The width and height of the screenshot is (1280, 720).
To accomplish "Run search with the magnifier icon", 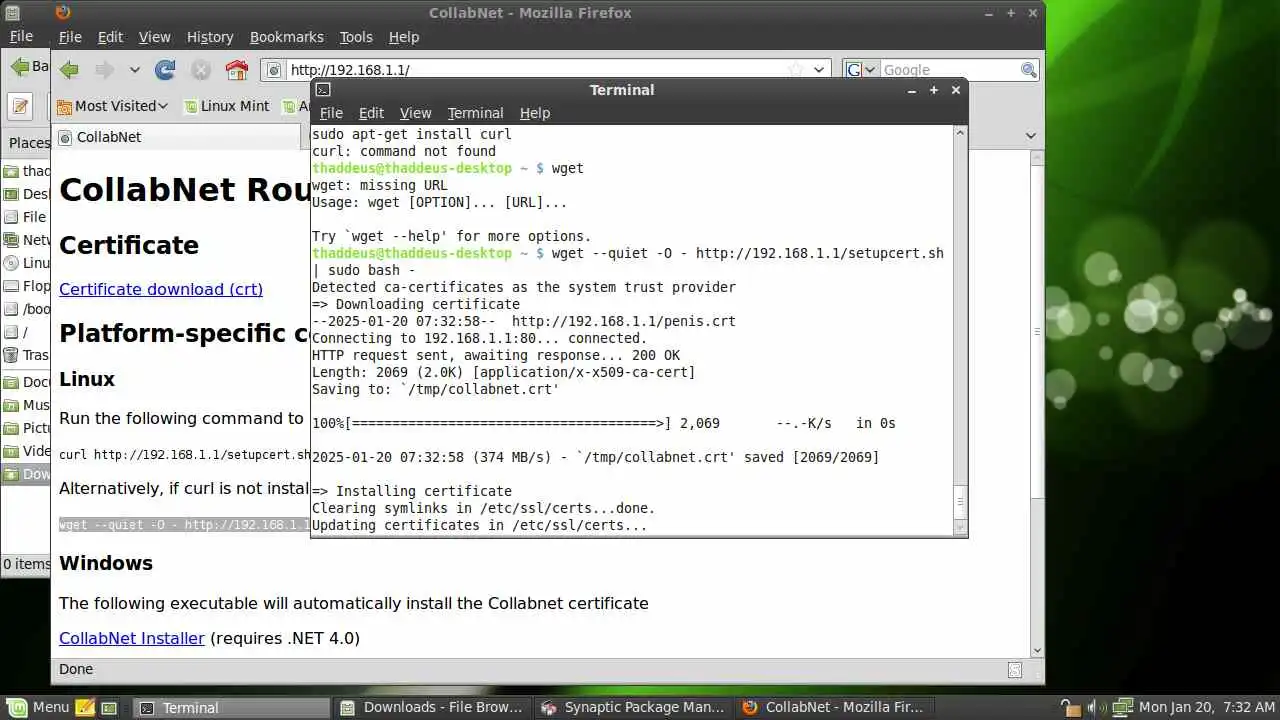I will coord(1028,70).
